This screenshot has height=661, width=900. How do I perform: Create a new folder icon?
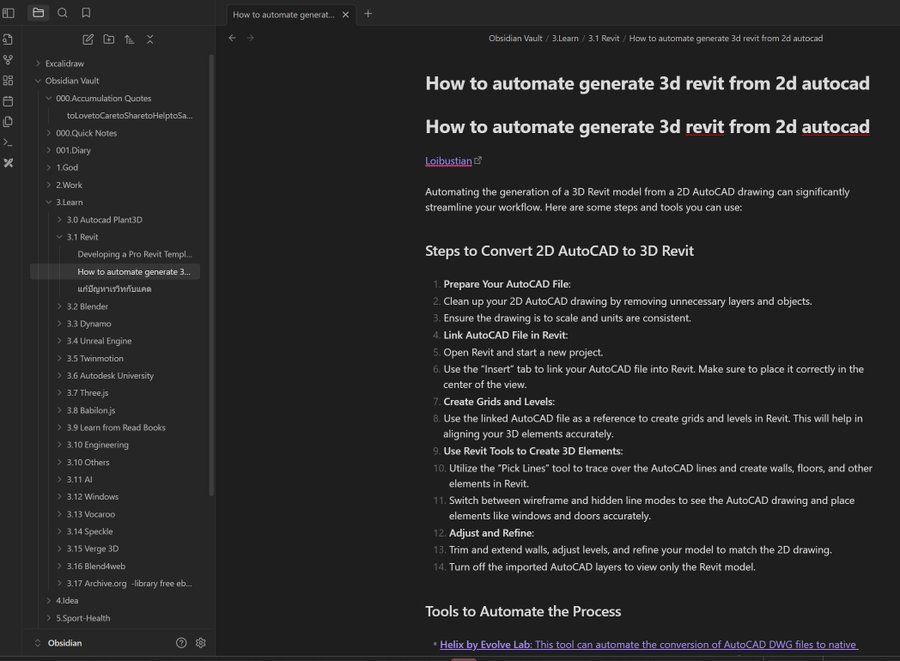(x=108, y=39)
